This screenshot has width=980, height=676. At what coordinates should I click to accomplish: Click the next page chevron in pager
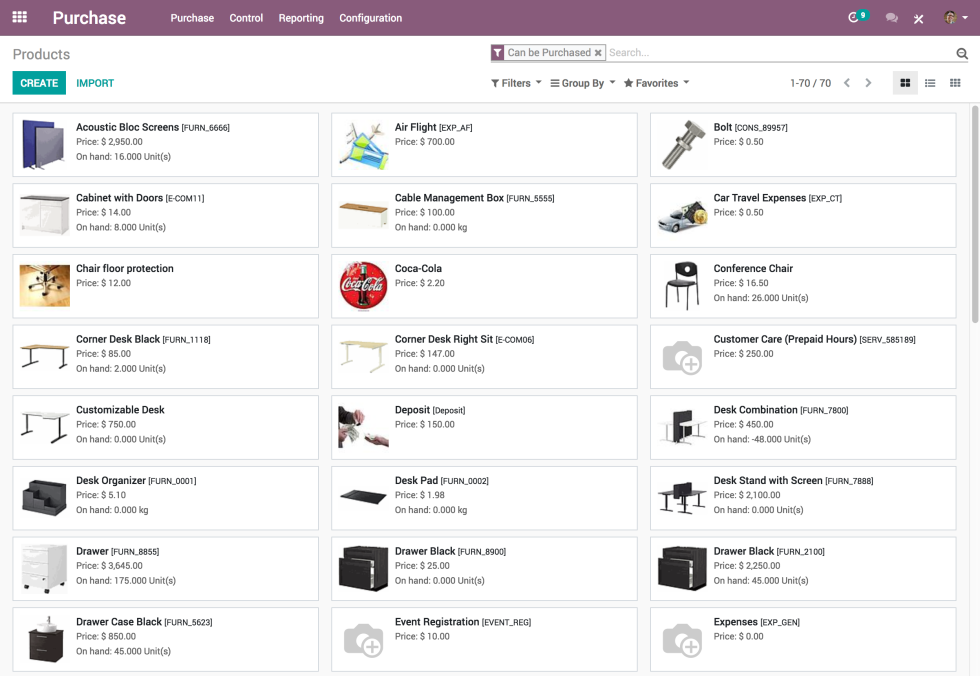(x=868, y=83)
